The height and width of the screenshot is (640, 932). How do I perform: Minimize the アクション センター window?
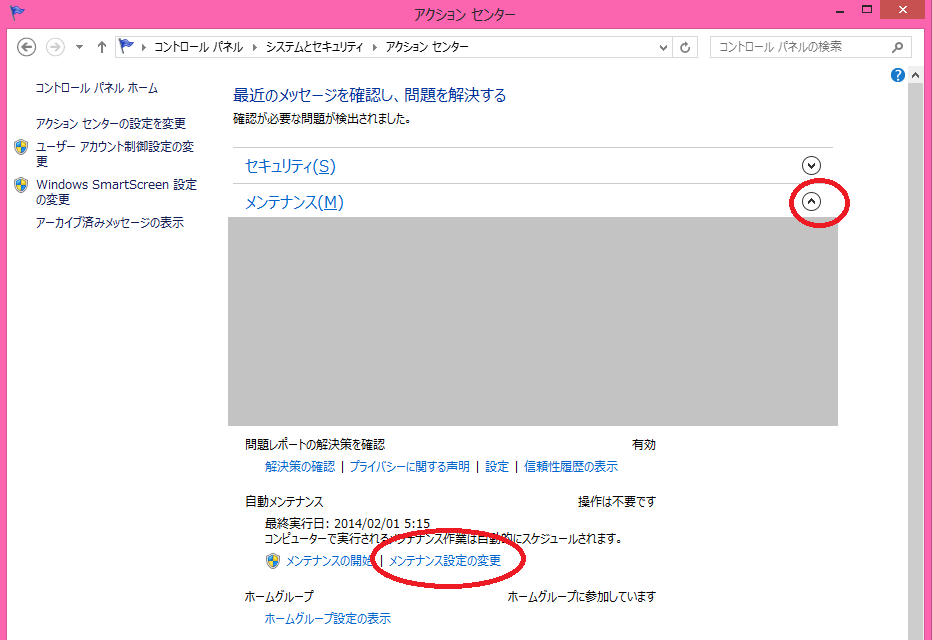pyautogui.click(x=840, y=12)
